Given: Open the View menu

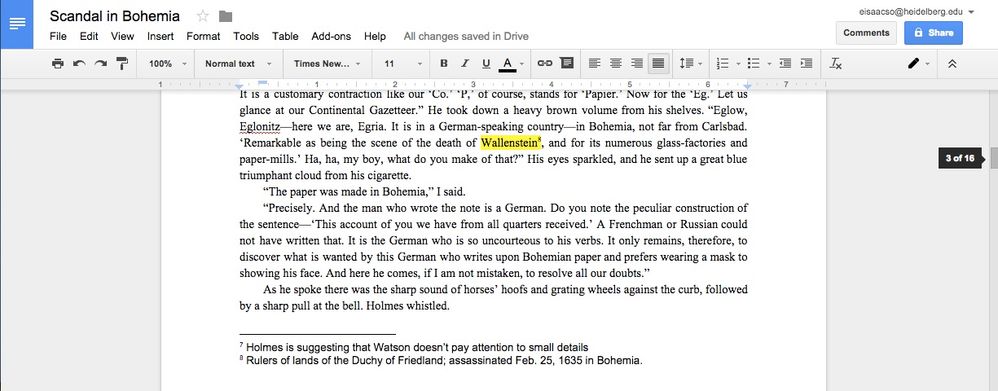Looking at the screenshot, I should pyautogui.click(x=122, y=36).
